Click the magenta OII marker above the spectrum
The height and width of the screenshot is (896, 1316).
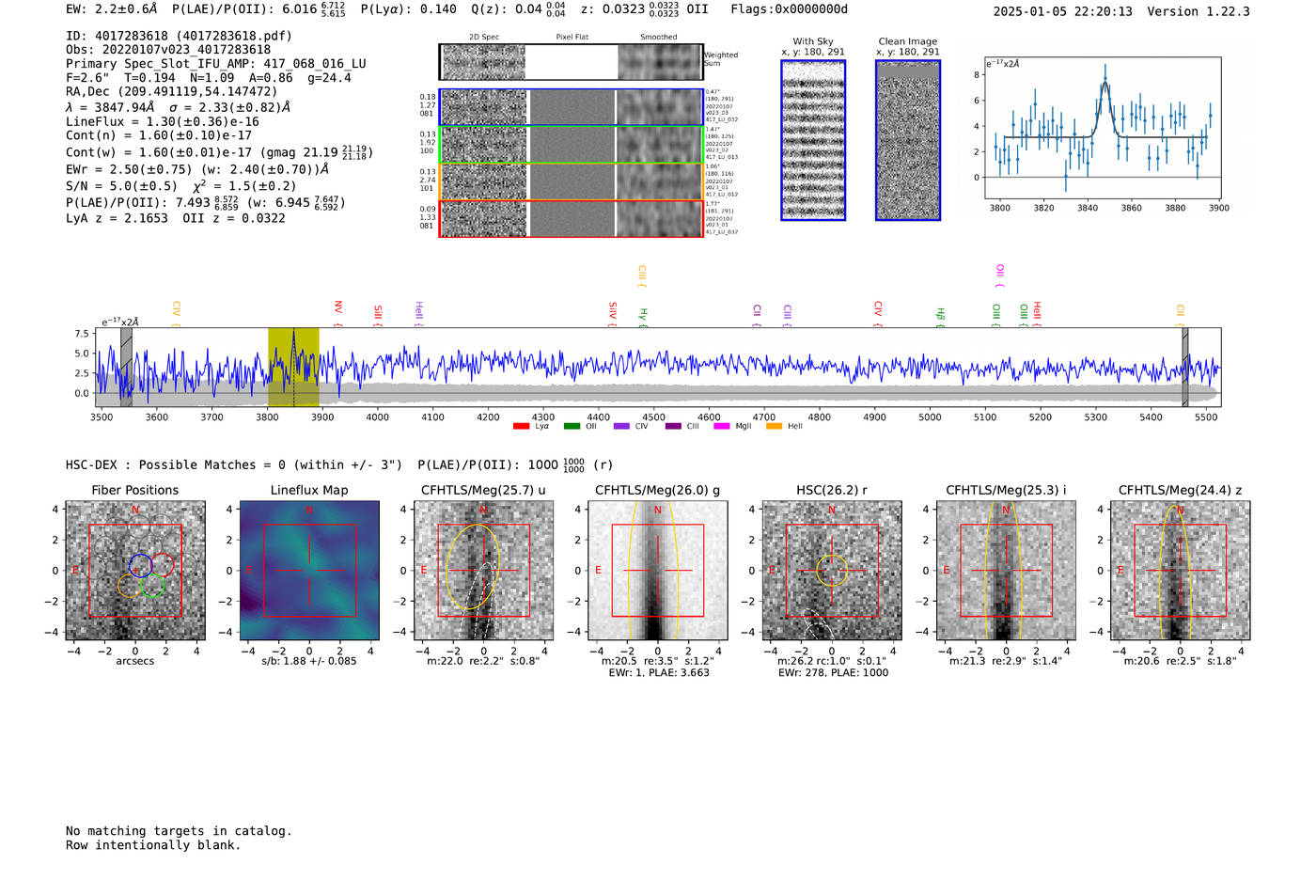click(1000, 275)
